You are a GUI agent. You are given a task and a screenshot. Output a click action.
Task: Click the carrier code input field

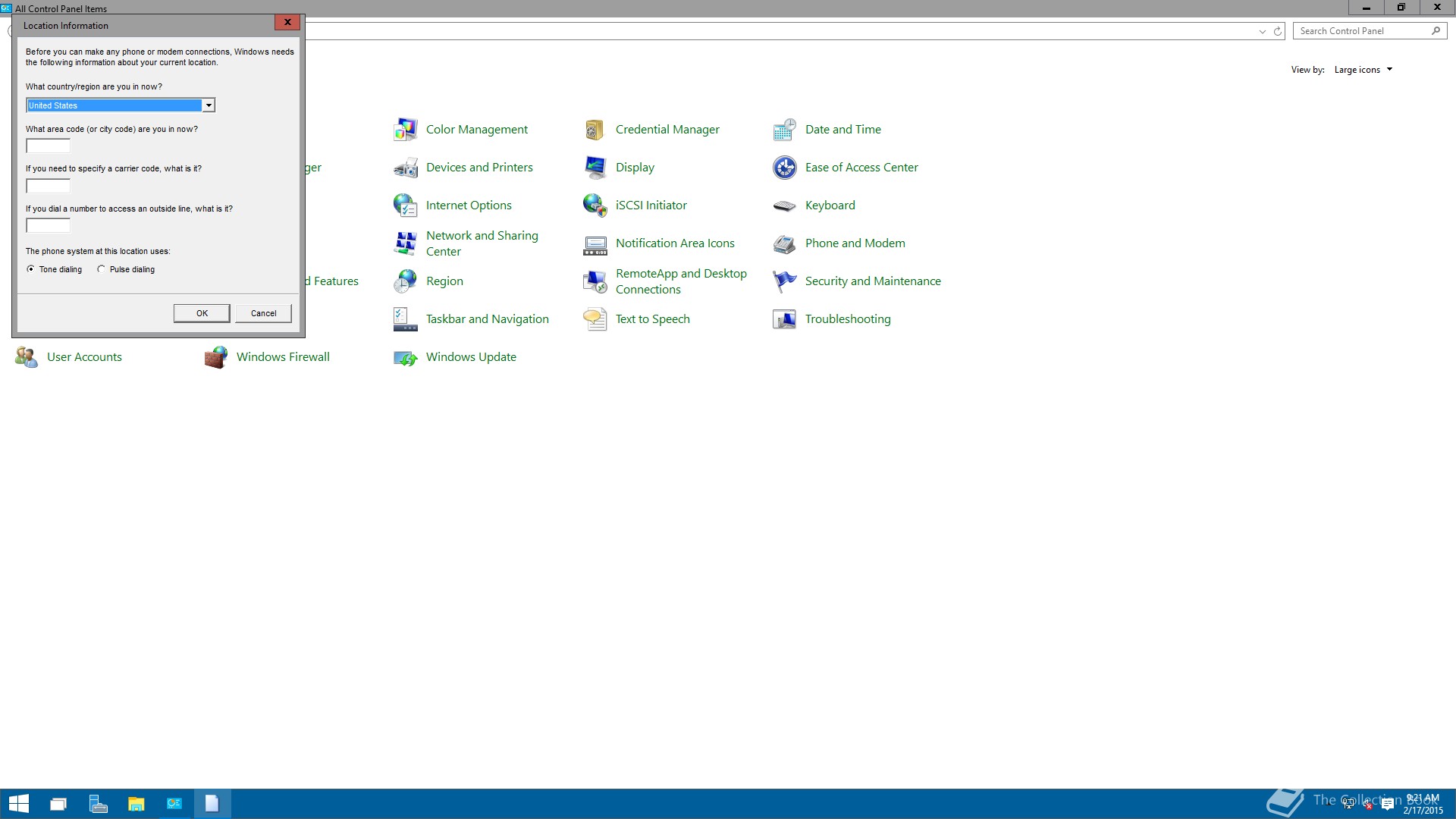click(x=48, y=186)
